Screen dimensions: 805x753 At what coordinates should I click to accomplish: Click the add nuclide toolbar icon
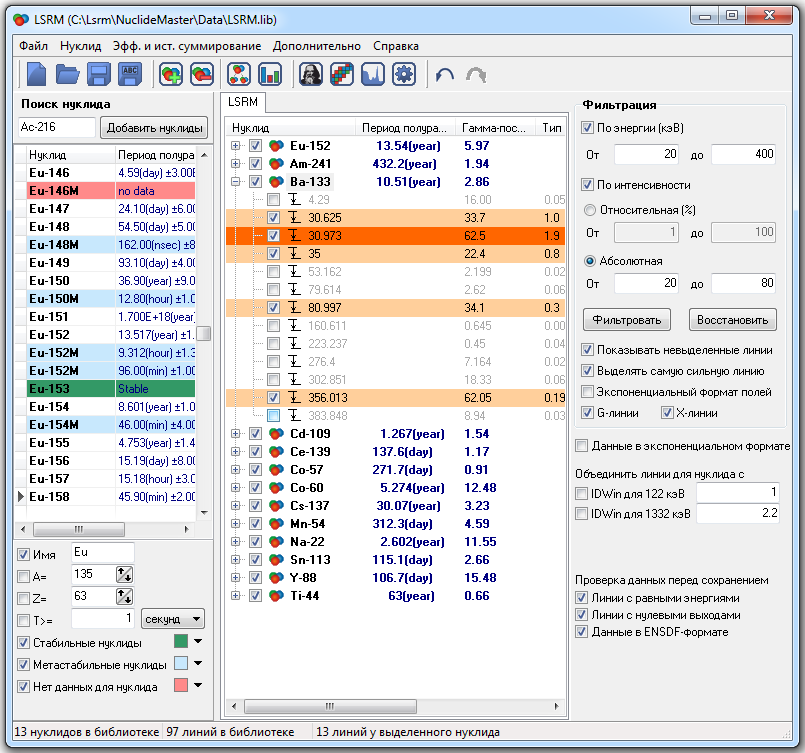pyautogui.click(x=171, y=74)
